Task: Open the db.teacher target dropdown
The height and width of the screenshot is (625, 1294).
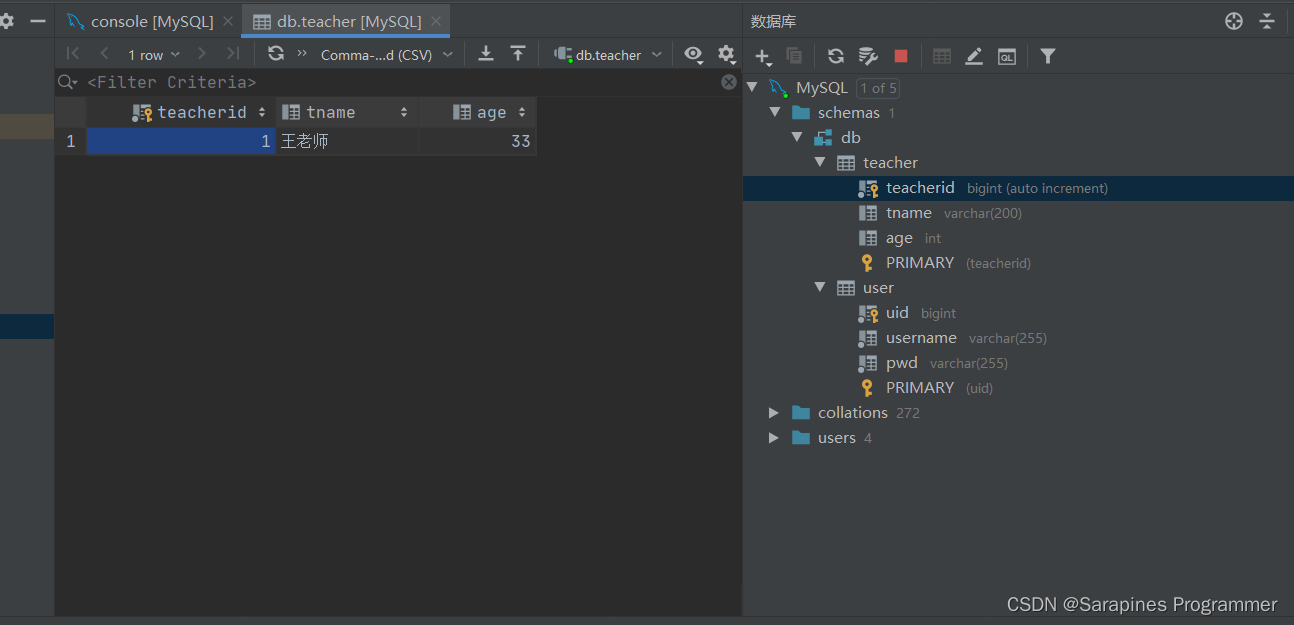Action: pyautogui.click(x=608, y=55)
